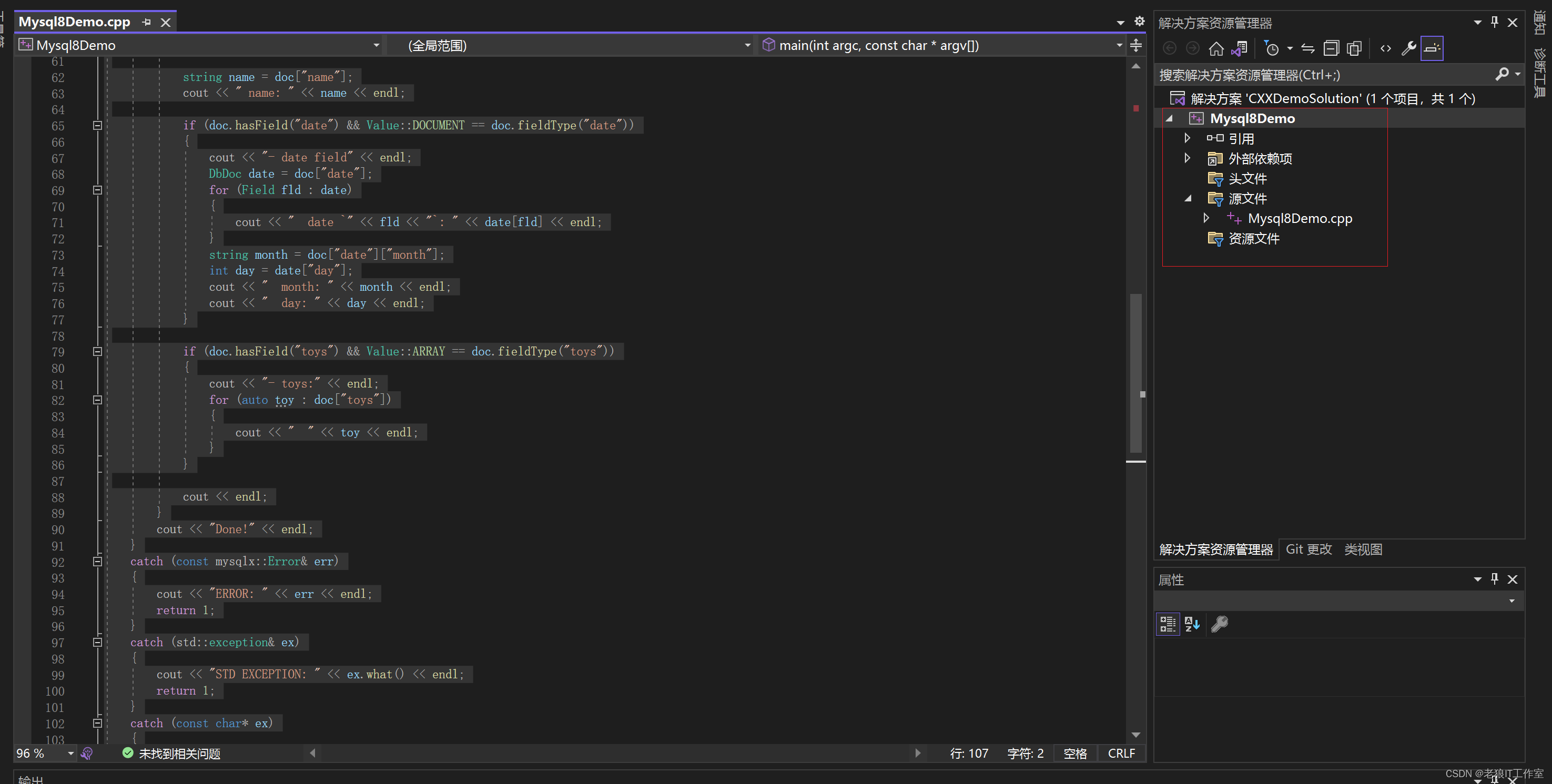Click the Pending Changes Filter clock icon
Image resolution: width=1552 pixels, height=784 pixels.
(1272, 48)
